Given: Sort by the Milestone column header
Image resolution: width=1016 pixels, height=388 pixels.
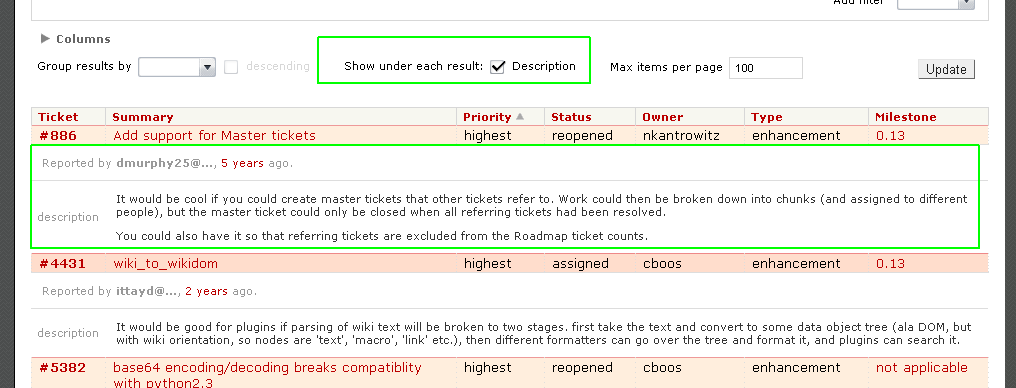Looking at the screenshot, I should (x=906, y=117).
